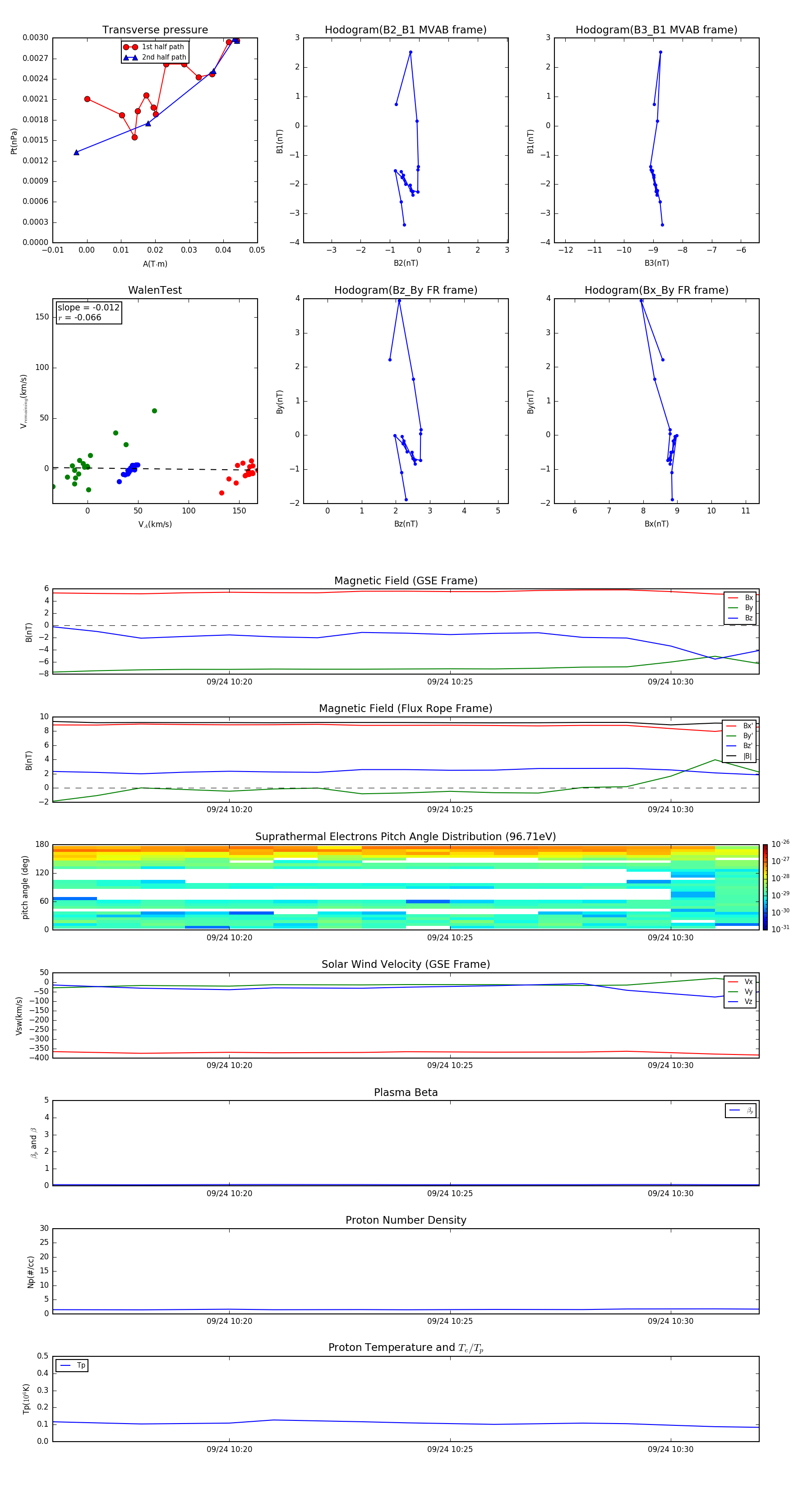Click the A(T·m) x-axis label
812x1489 pixels.
[155, 264]
